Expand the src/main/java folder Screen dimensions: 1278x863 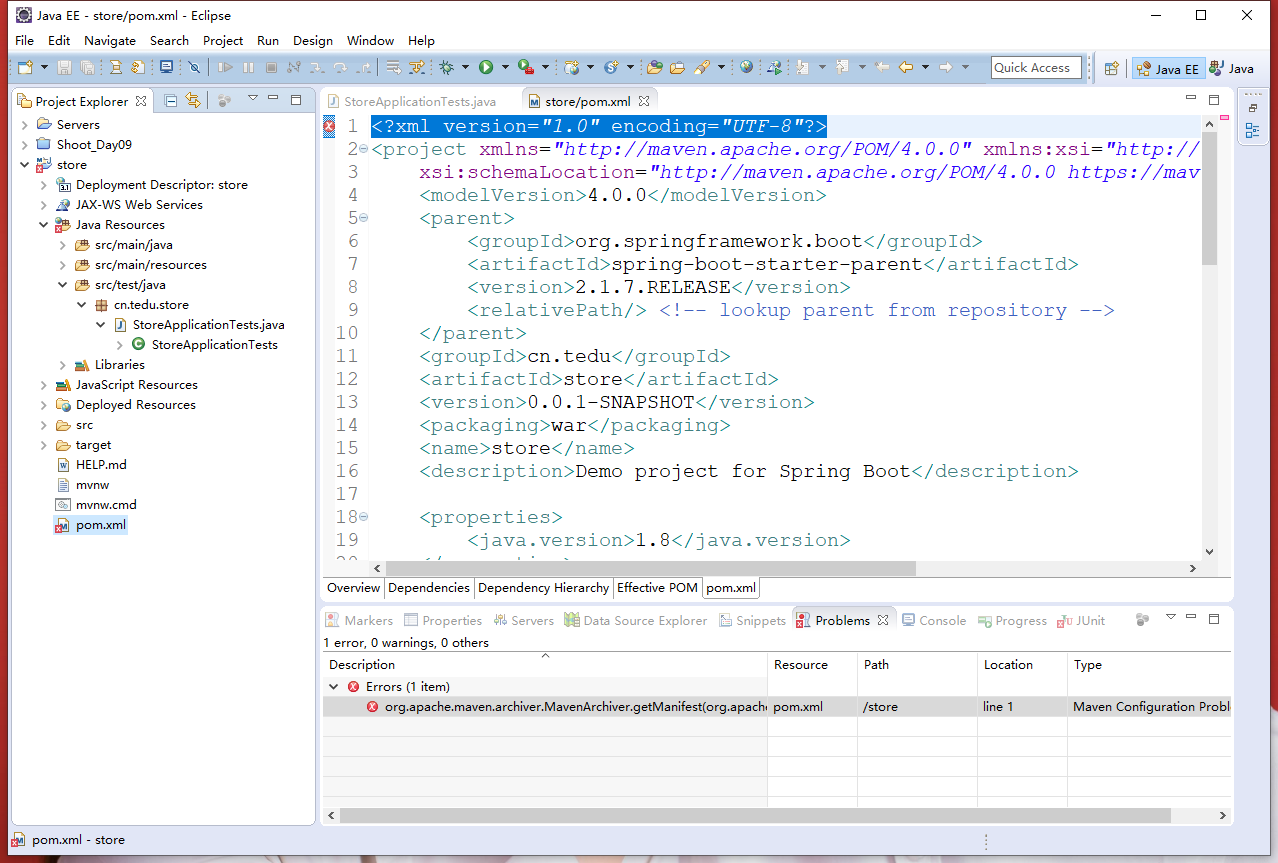[x=63, y=245]
